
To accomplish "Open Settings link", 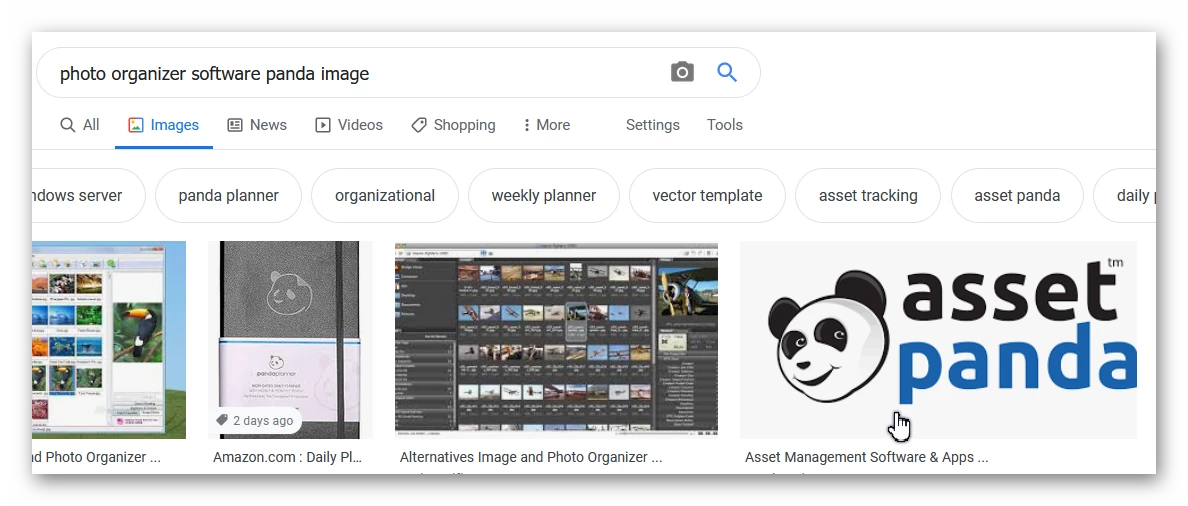I will pos(652,125).
